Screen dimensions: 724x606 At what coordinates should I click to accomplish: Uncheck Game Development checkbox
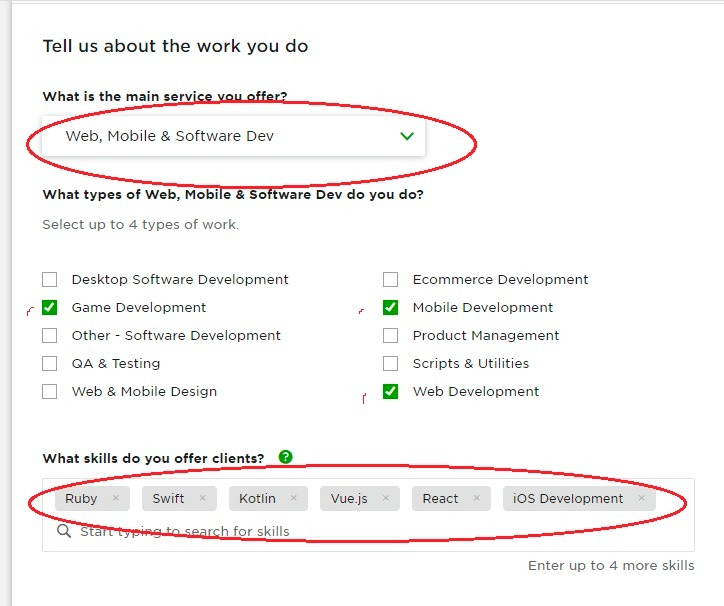50,308
